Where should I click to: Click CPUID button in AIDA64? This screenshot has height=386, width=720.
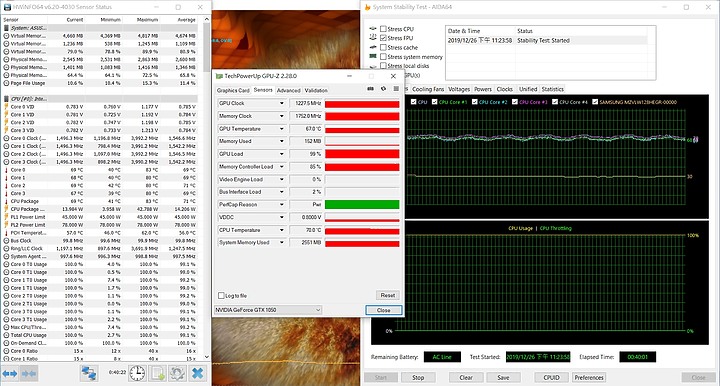click(551, 377)
